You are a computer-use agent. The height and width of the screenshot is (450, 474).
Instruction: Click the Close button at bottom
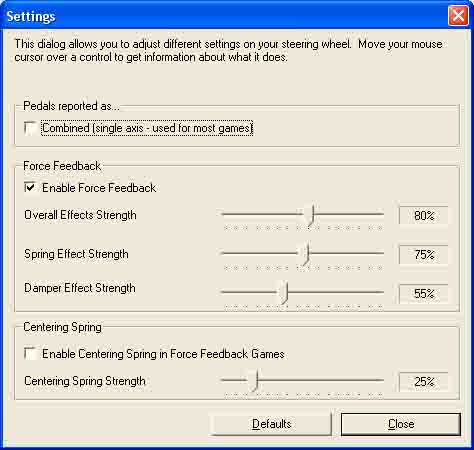pos(401,424)
